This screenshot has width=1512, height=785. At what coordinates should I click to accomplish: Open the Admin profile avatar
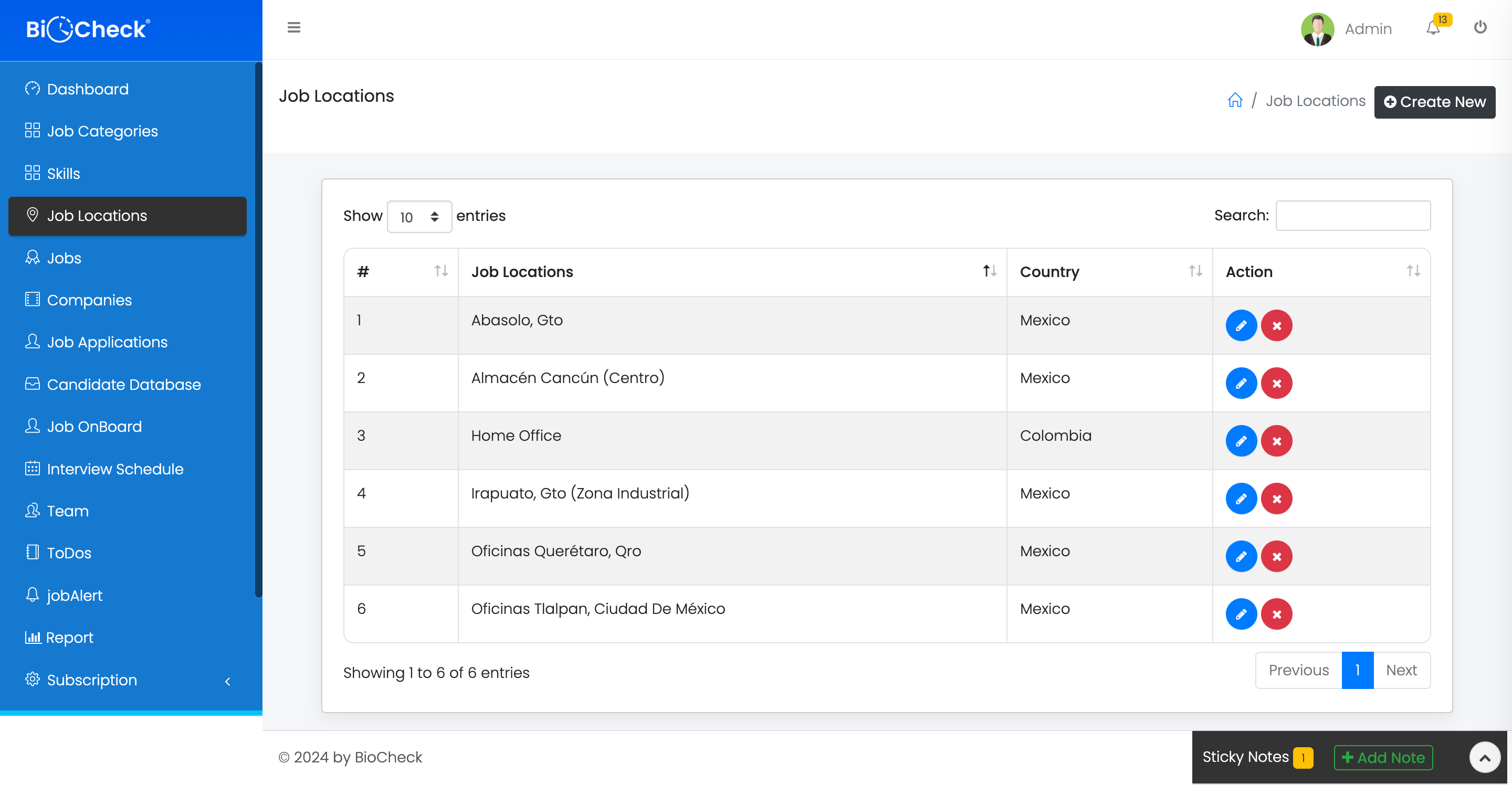1317,29
